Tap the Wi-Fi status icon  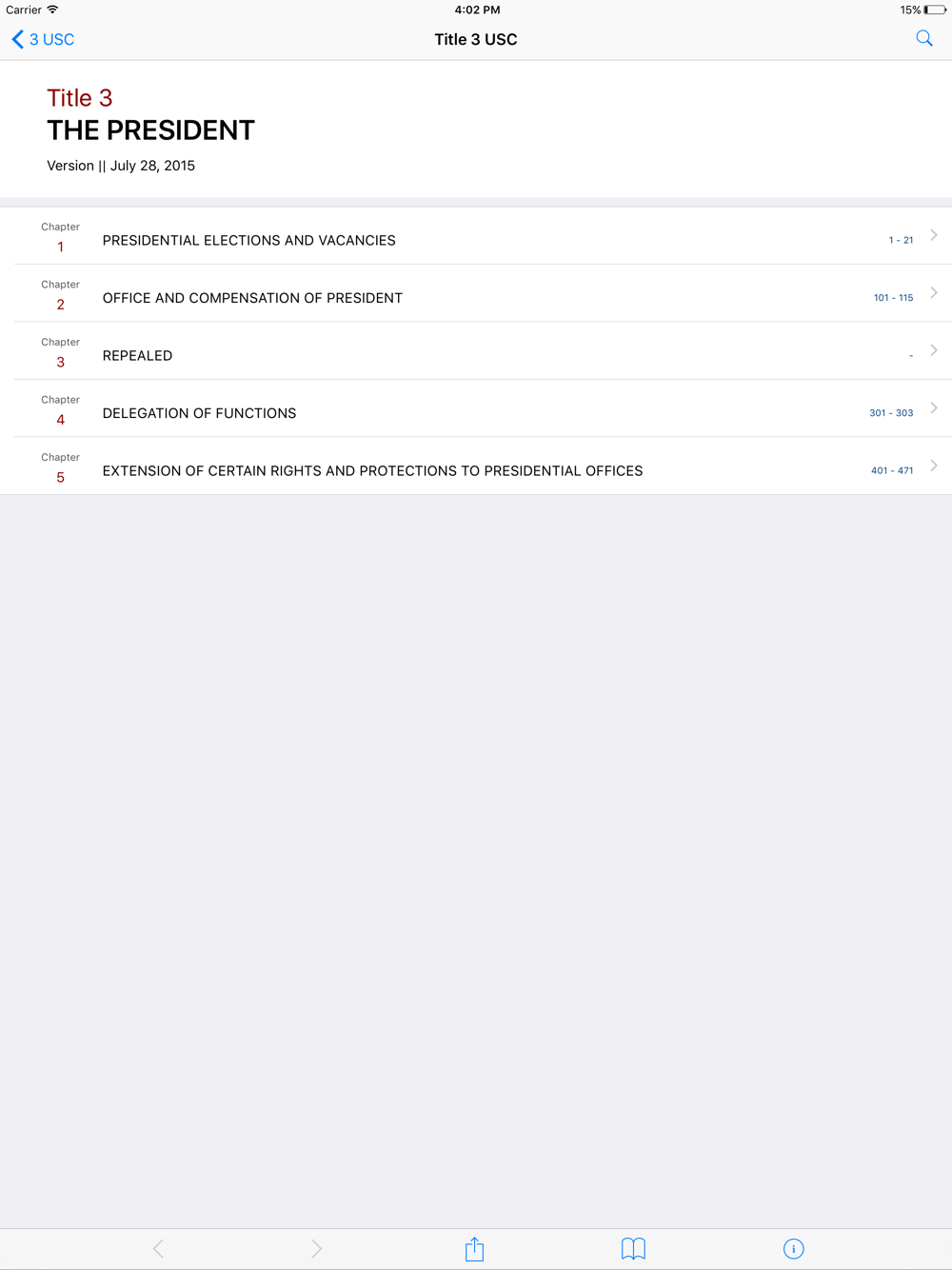tap(52, 10)
